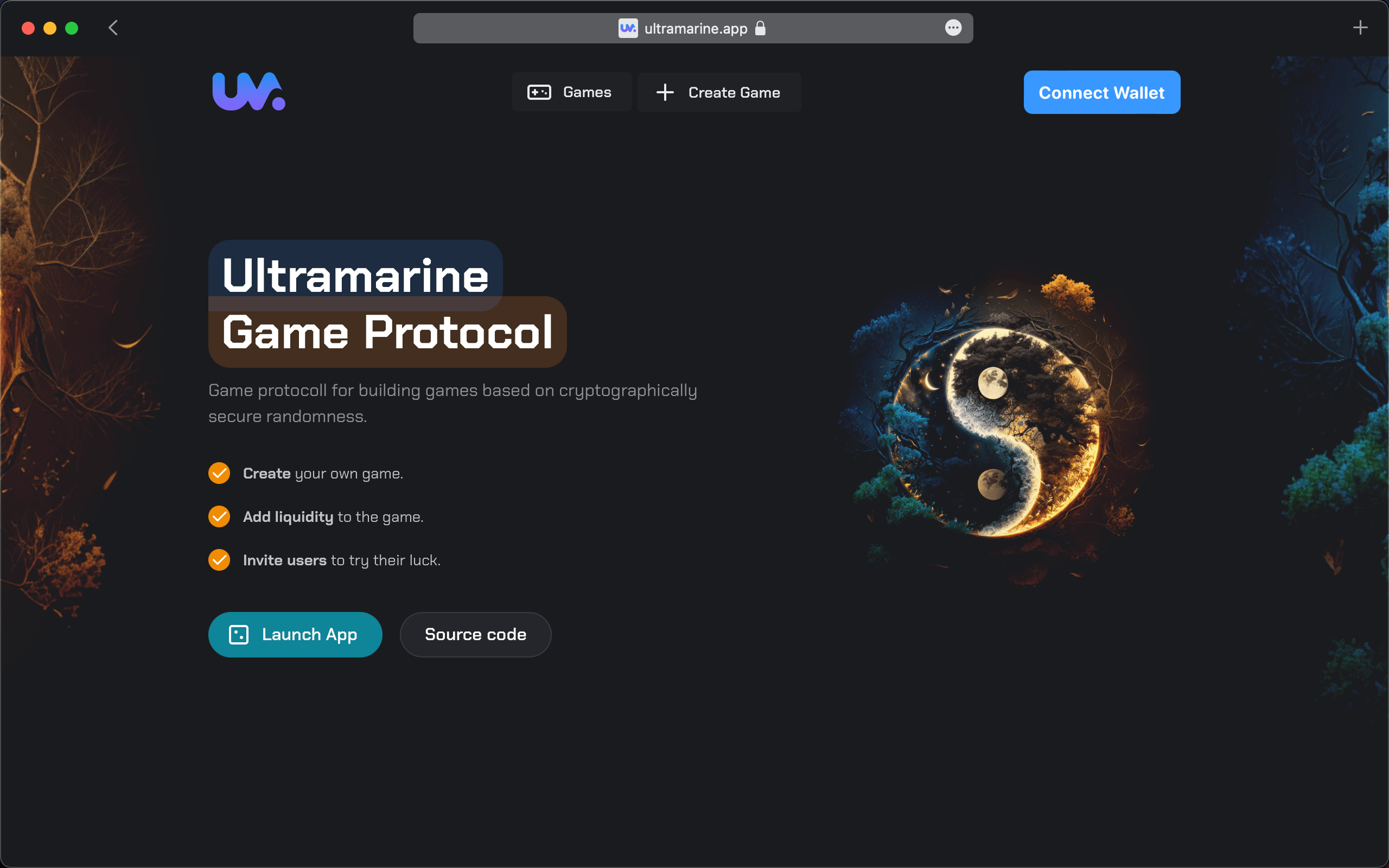Click the ultramarine.app address field
Viewport: 1389px width, 868px height.
pos(695,28)
